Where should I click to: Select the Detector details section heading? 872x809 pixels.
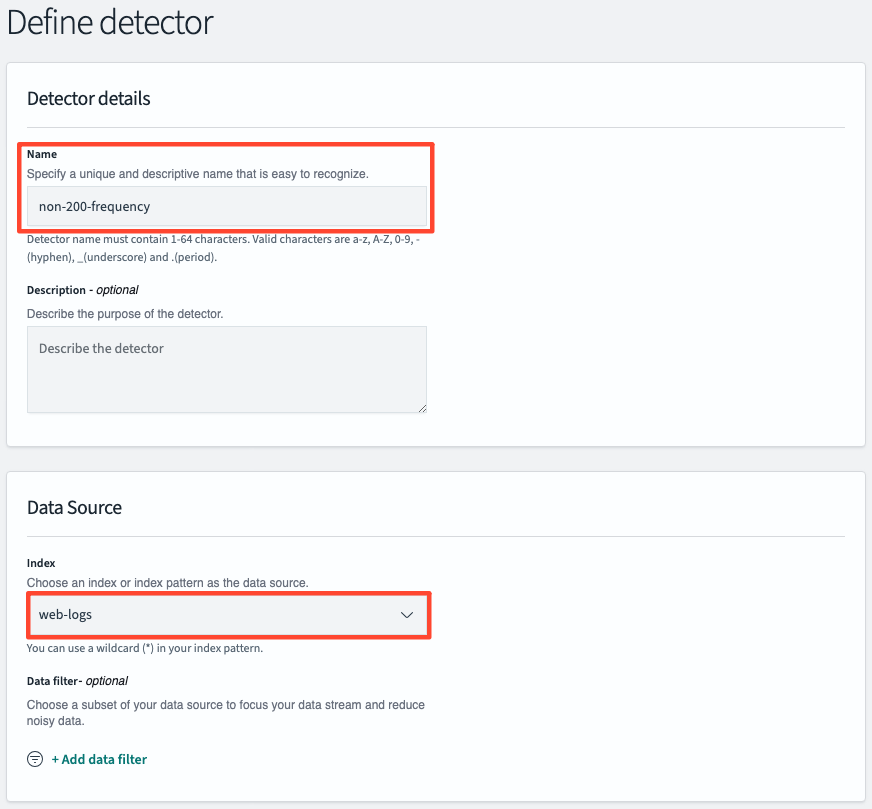[89, 98]
